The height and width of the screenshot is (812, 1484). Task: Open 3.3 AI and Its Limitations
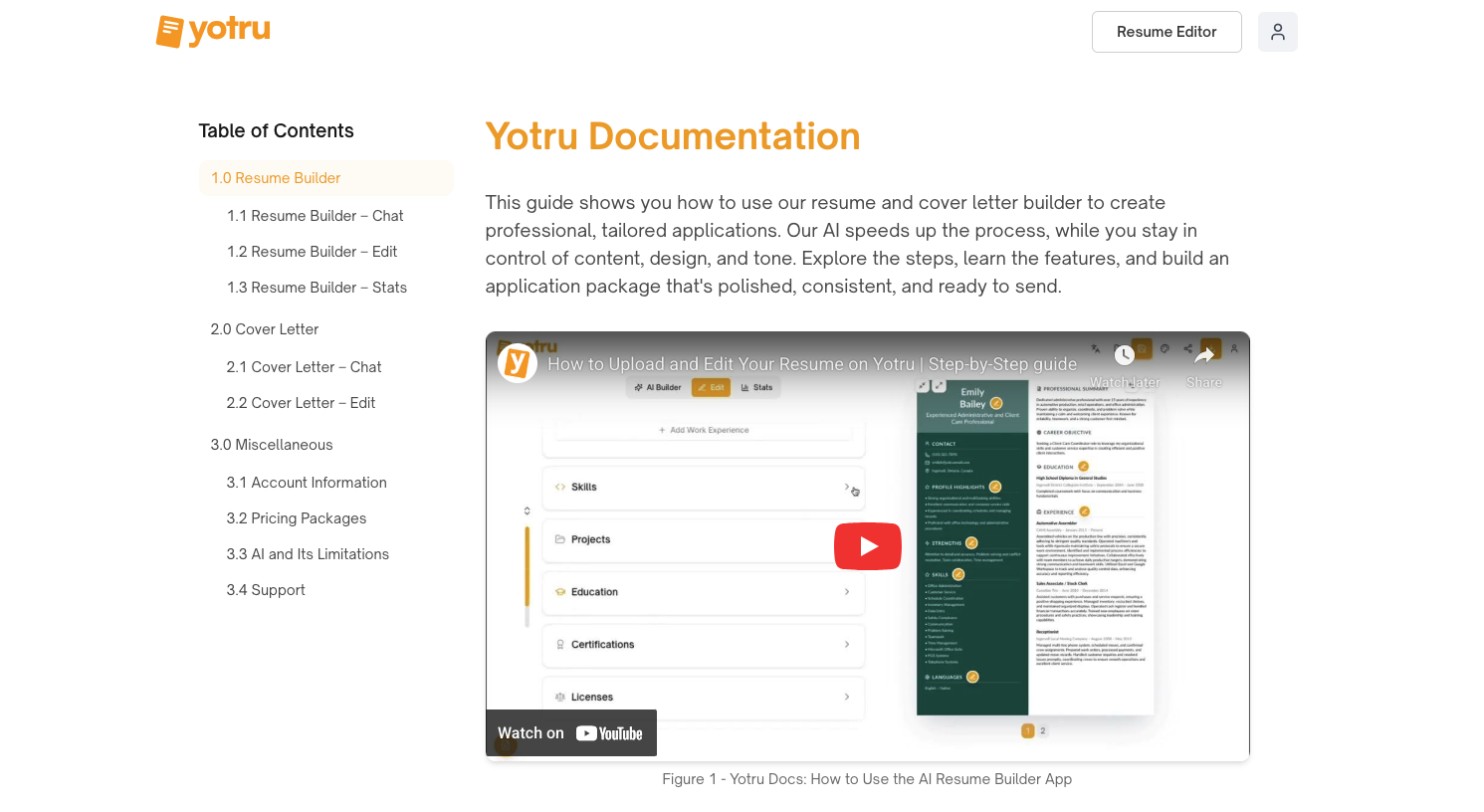pyautogui.click(x=308, y=554)
